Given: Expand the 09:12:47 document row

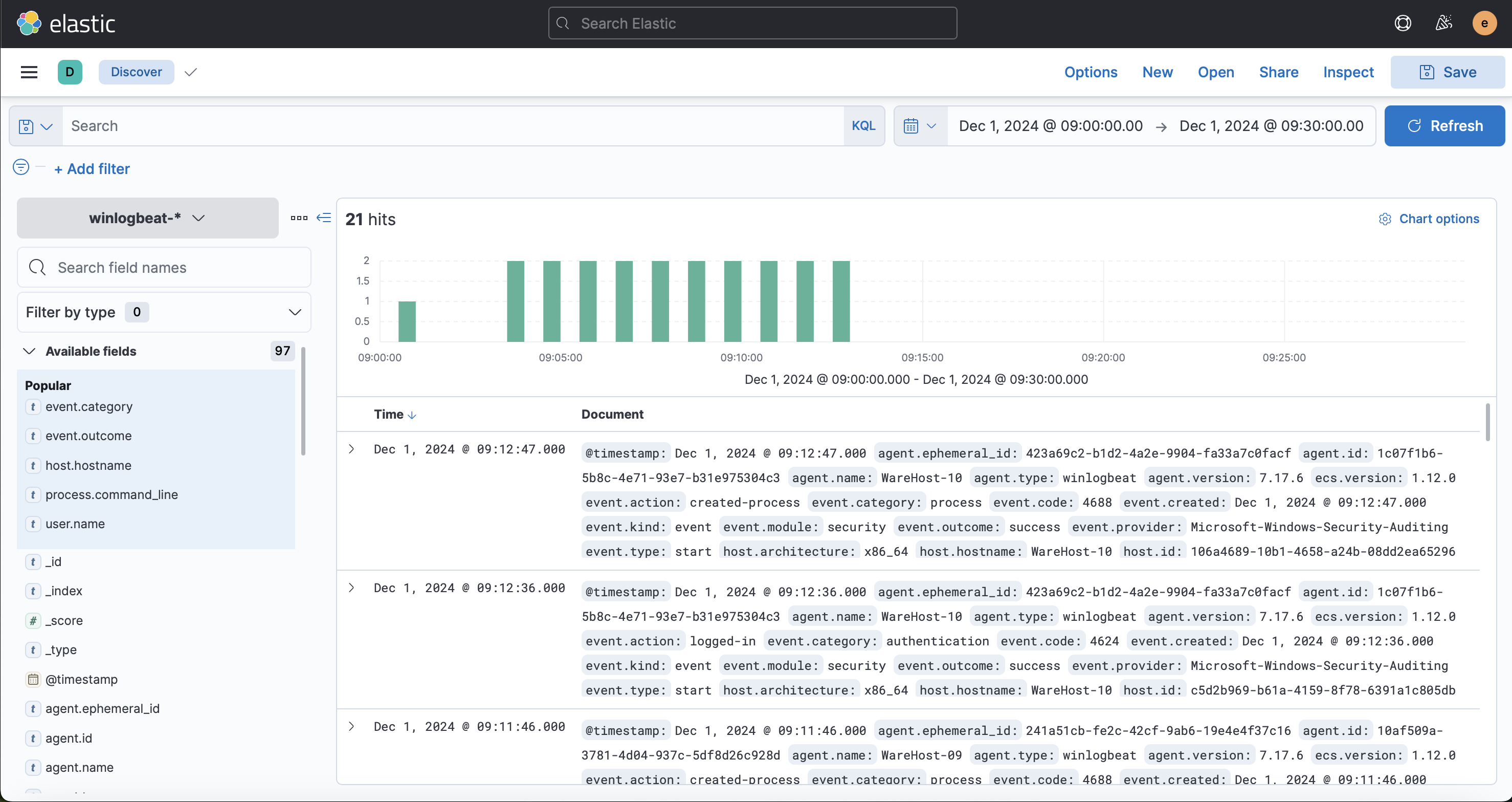Looking at the screenshot, I should pos(351,449).
